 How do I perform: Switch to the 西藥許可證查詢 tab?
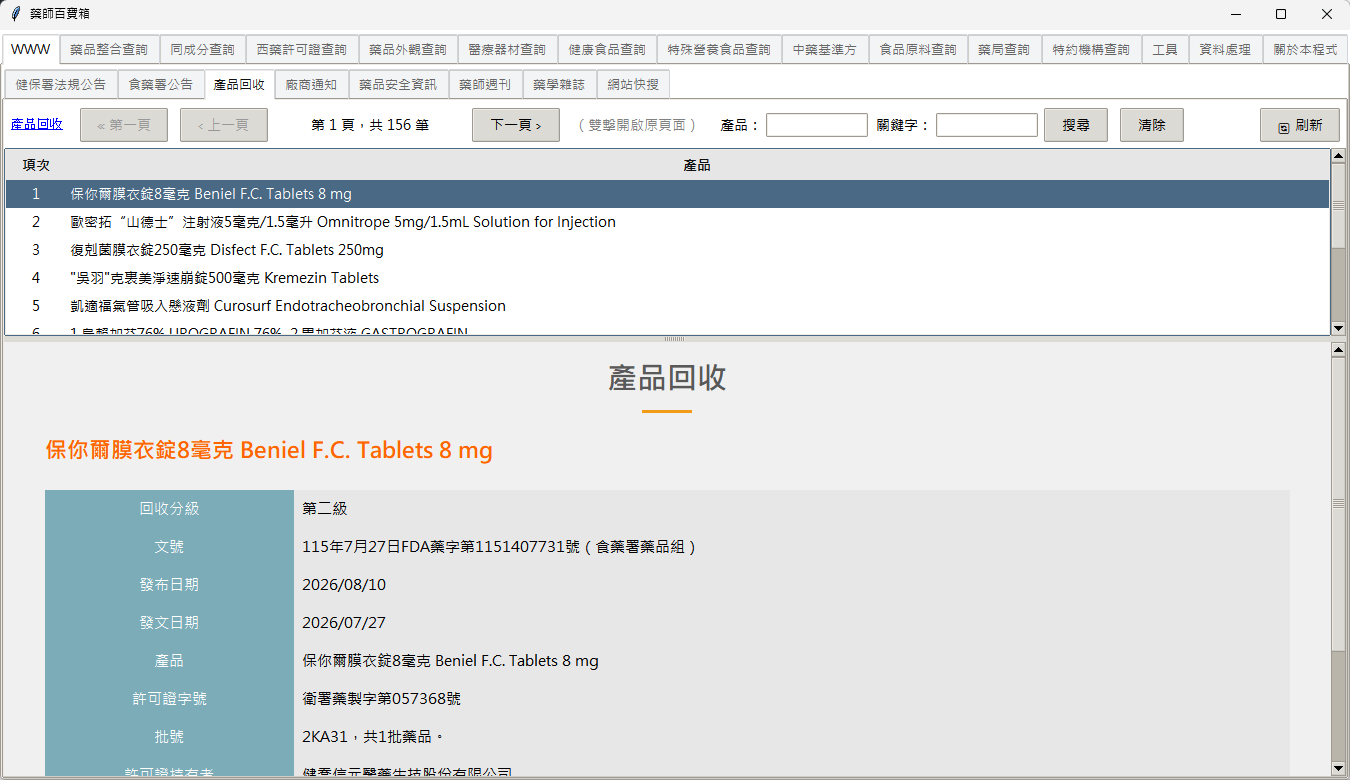coord(301,50)
